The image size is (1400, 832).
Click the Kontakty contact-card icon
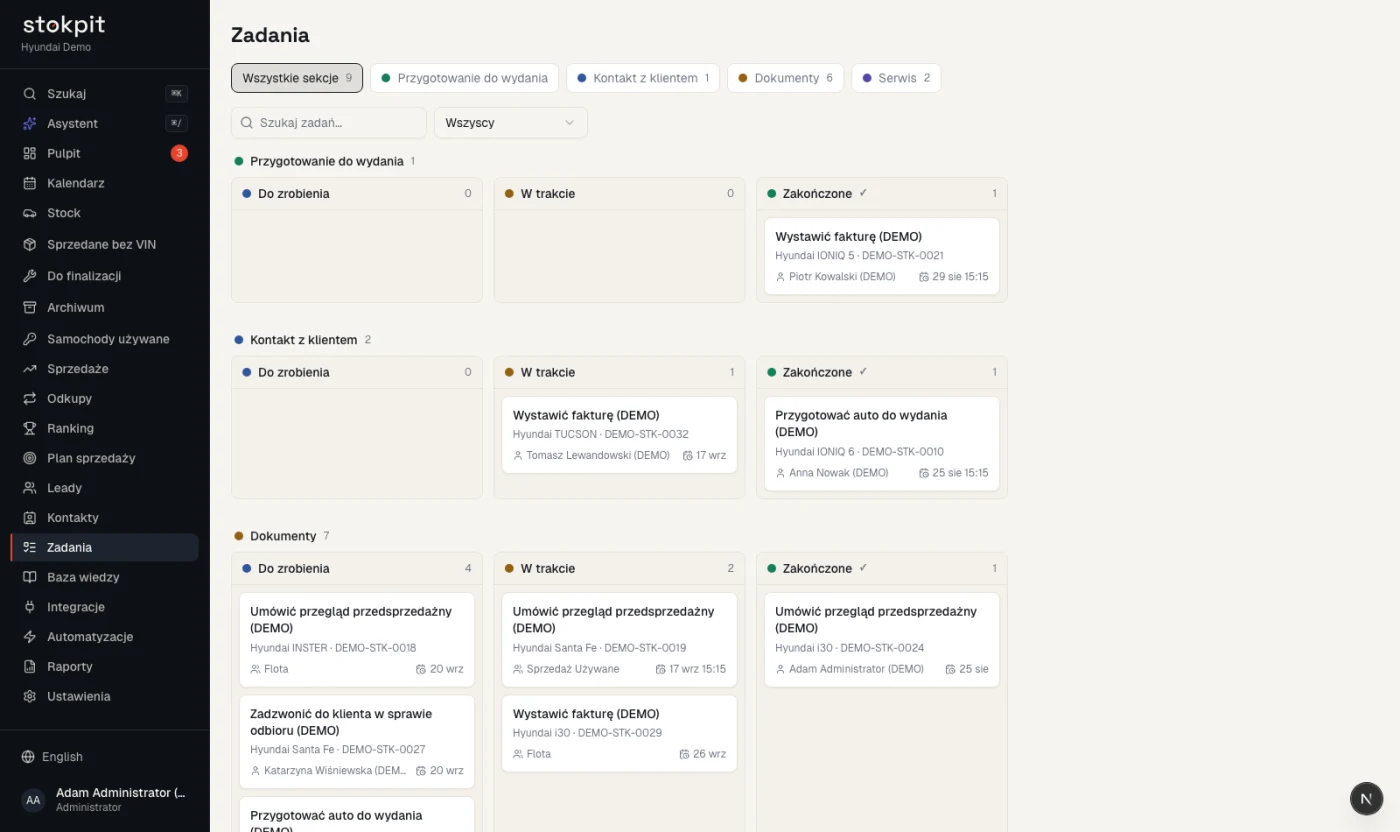tap(30, 518)
